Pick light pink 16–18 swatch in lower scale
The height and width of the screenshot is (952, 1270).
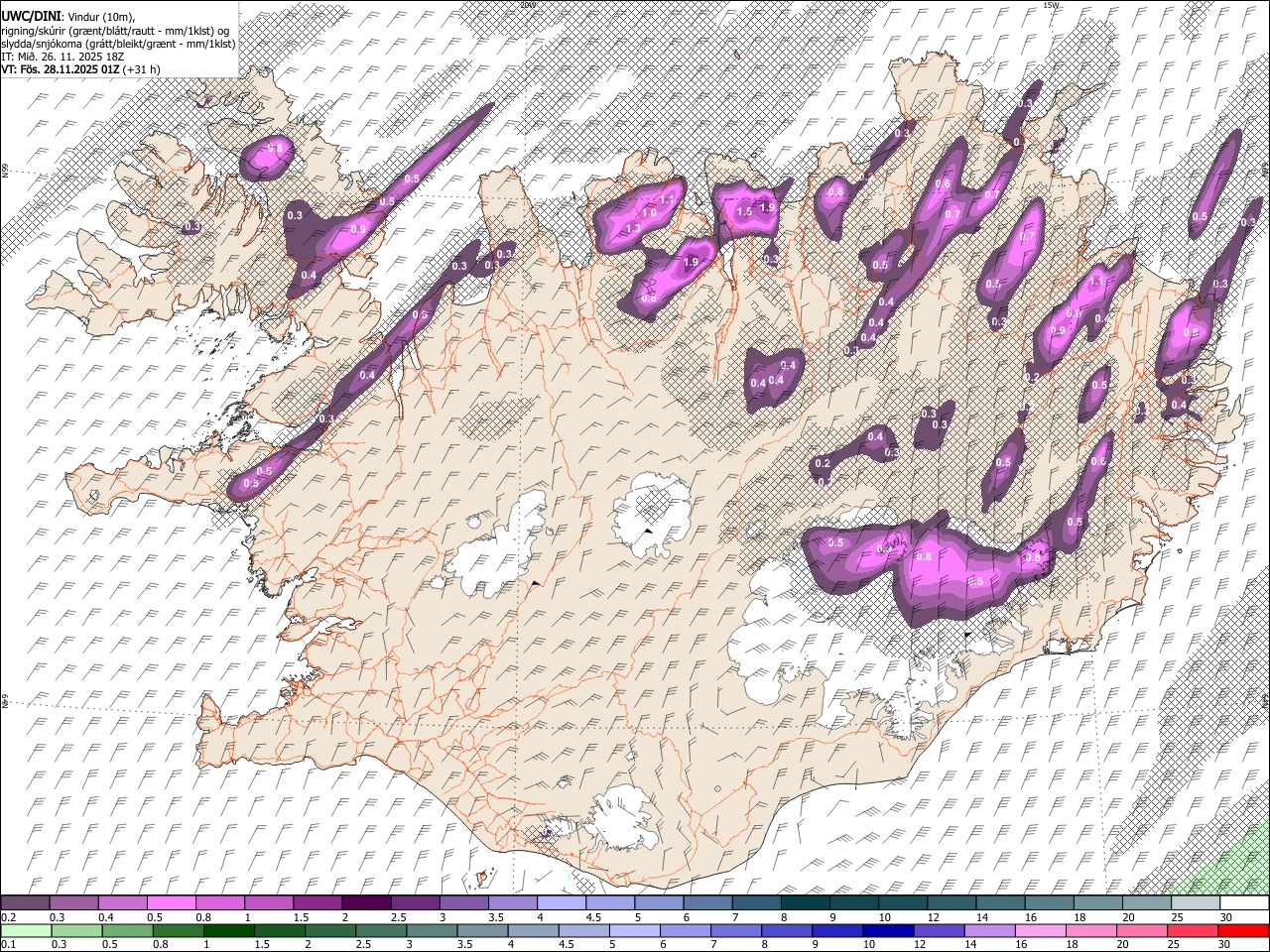[x=1042, y=931]
